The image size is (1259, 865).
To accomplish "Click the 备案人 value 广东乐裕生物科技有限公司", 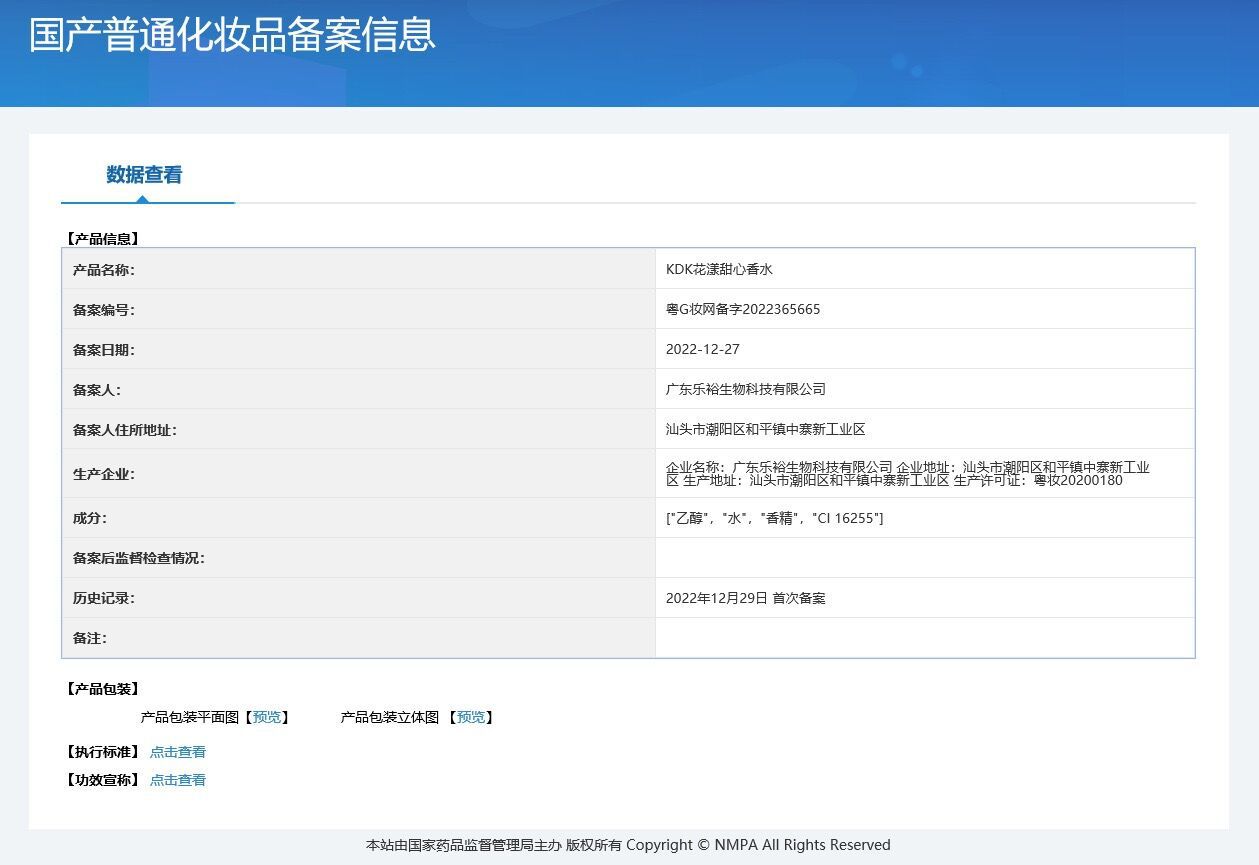I will tap(746, 389).
